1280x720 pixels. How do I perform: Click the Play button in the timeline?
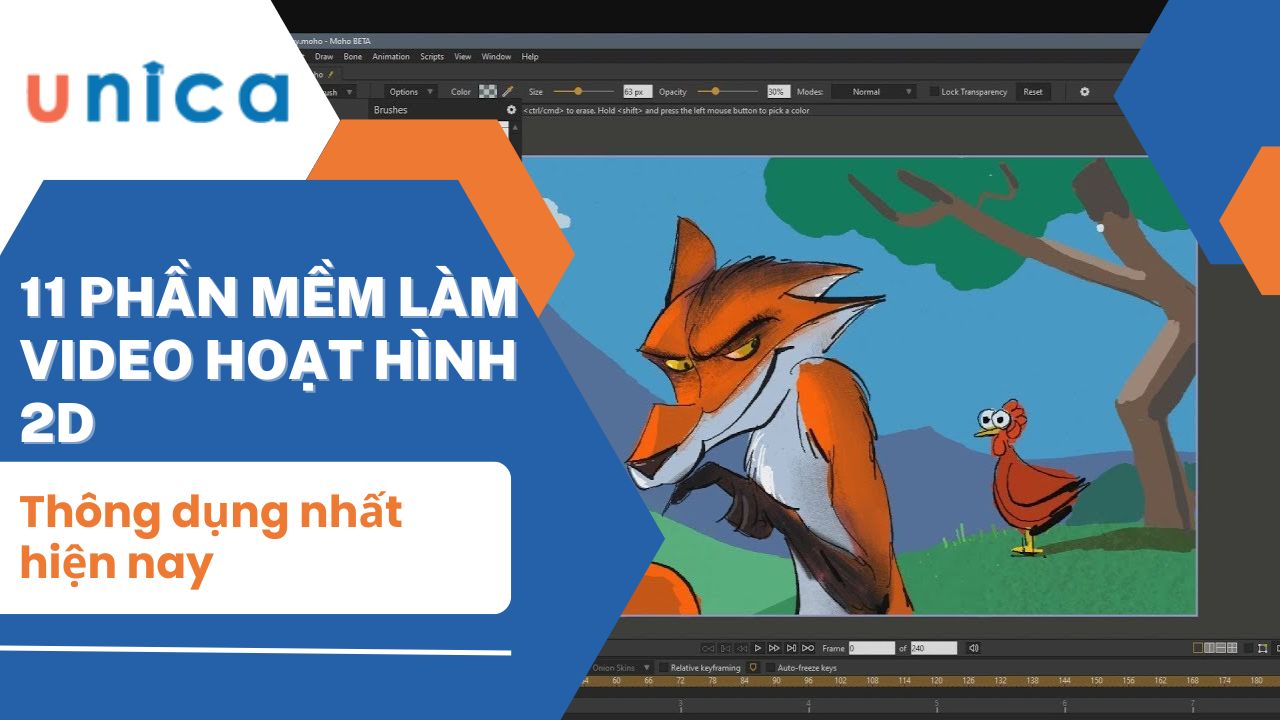tap(758, 648)
